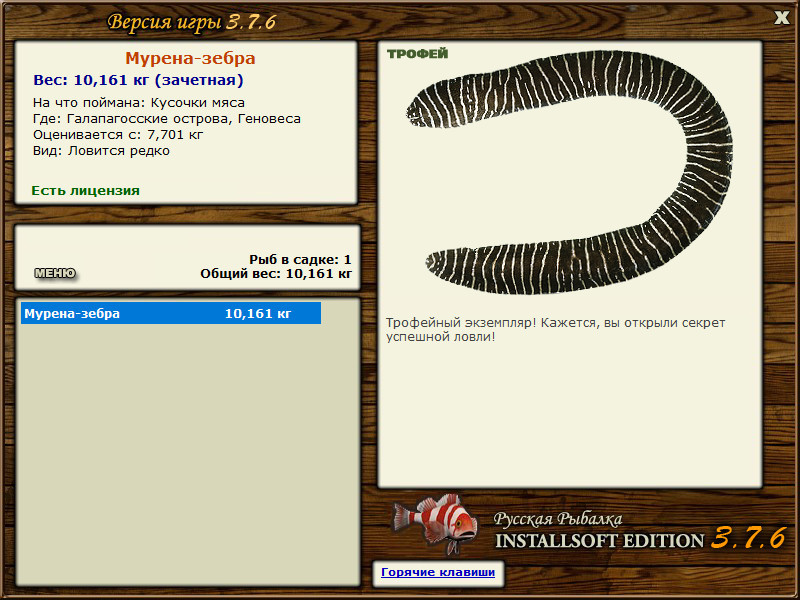Click the ТРОФЕЙ label above the fish
Screen dimensions: 800x600
(x=417, y=54)
